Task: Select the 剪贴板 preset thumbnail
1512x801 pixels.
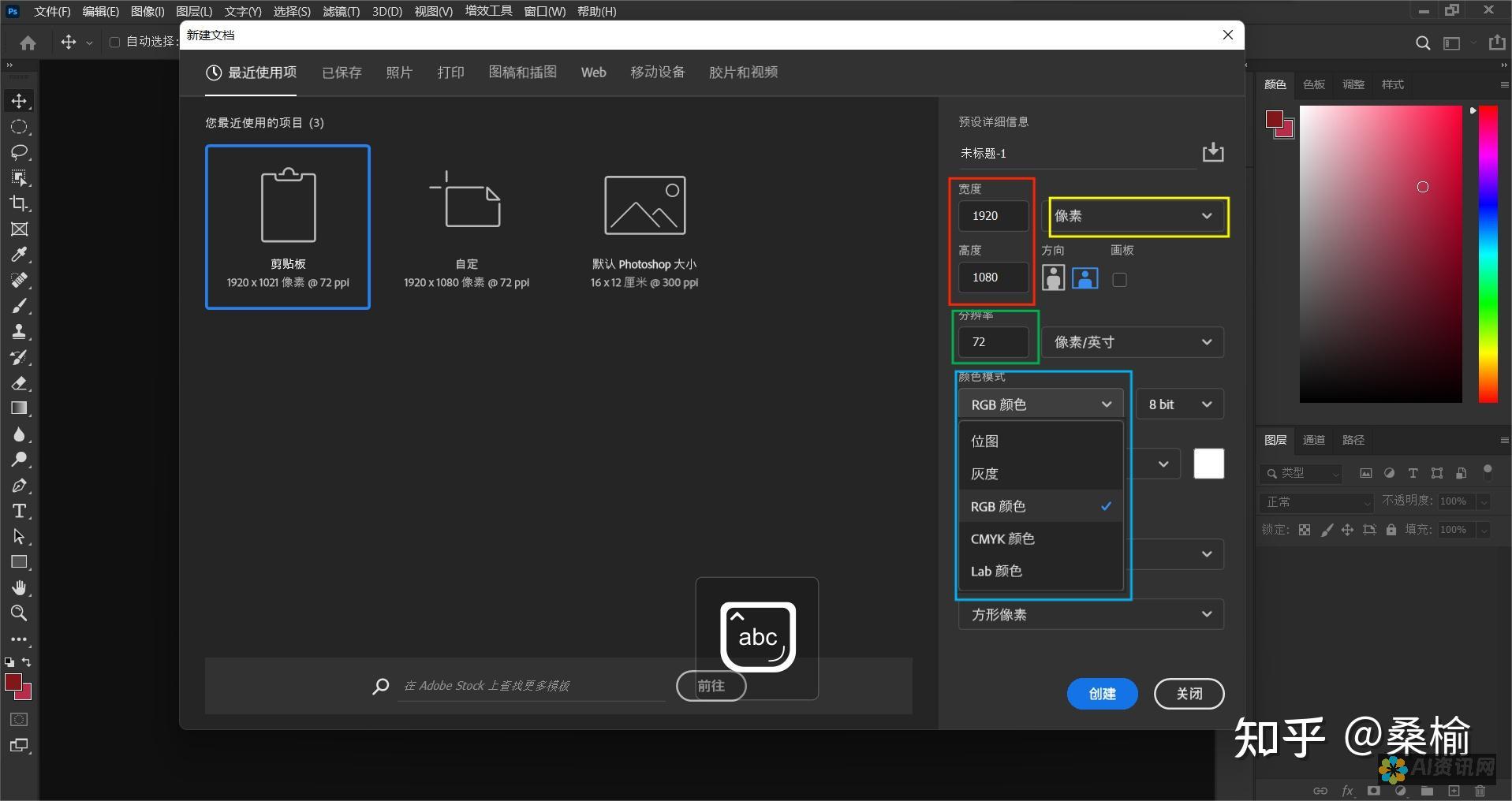Action: coord(288,227)
